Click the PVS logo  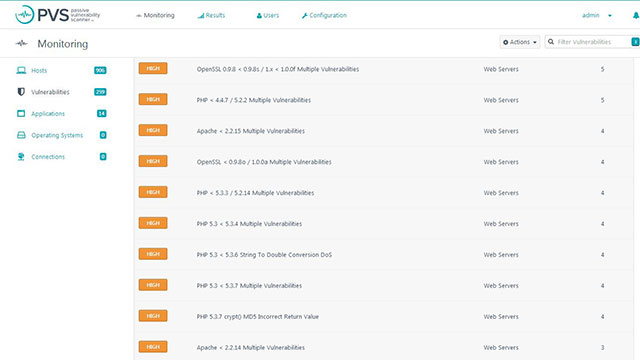(x=58, y=15)
